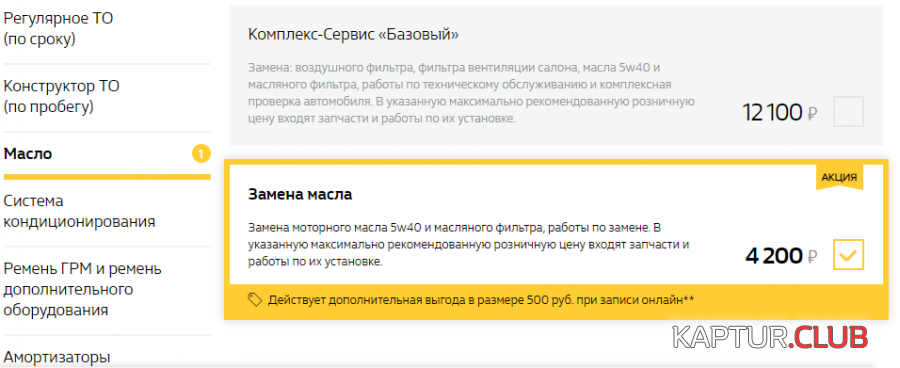Click the price tag icon in yellow banner

point(255,299)
